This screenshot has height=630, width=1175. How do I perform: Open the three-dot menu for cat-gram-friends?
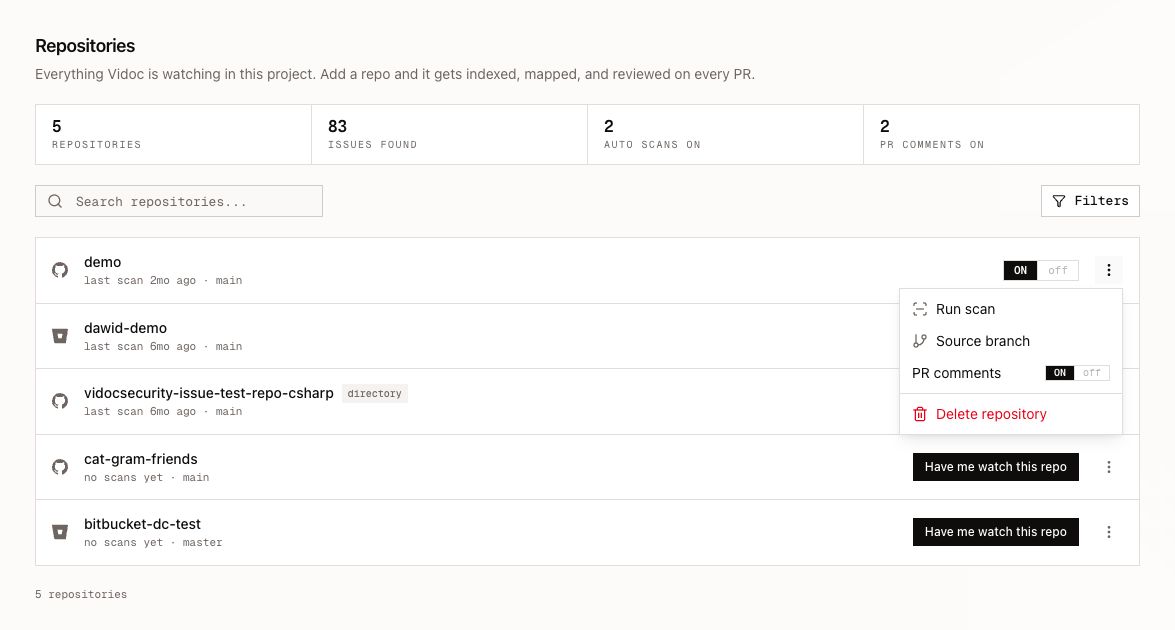(x=1108, y=467)
